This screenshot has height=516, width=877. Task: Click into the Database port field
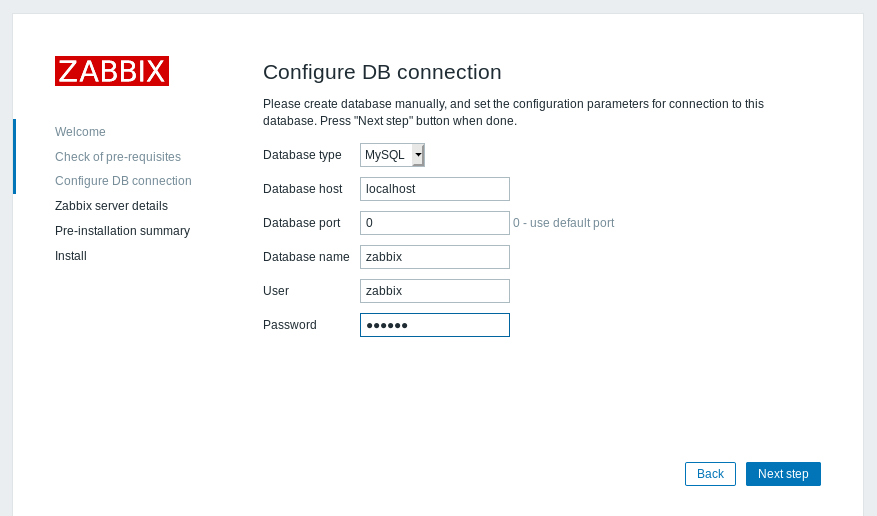[435, 223]
